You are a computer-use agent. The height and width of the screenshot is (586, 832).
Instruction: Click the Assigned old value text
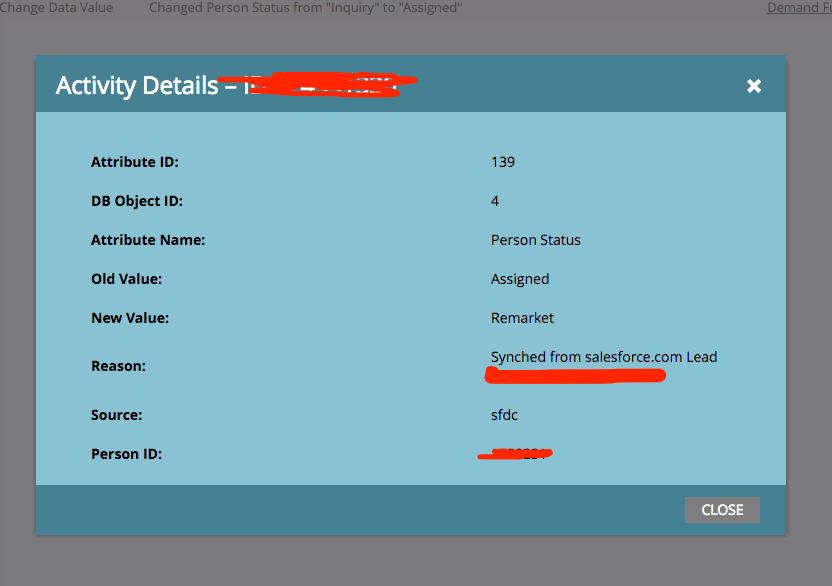click(520, 279)
